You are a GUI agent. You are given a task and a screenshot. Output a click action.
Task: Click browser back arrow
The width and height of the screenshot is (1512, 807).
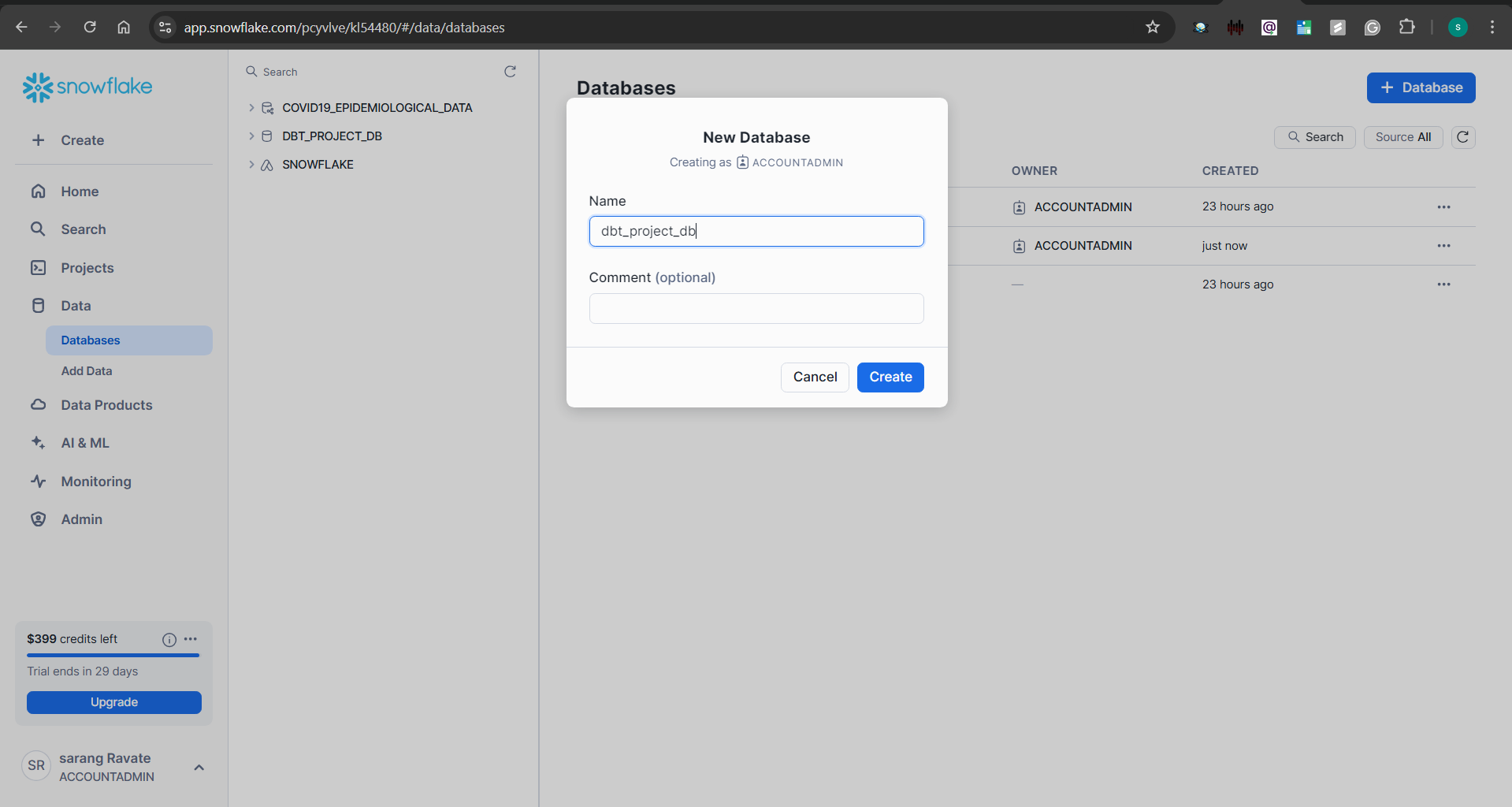(22, 28)
